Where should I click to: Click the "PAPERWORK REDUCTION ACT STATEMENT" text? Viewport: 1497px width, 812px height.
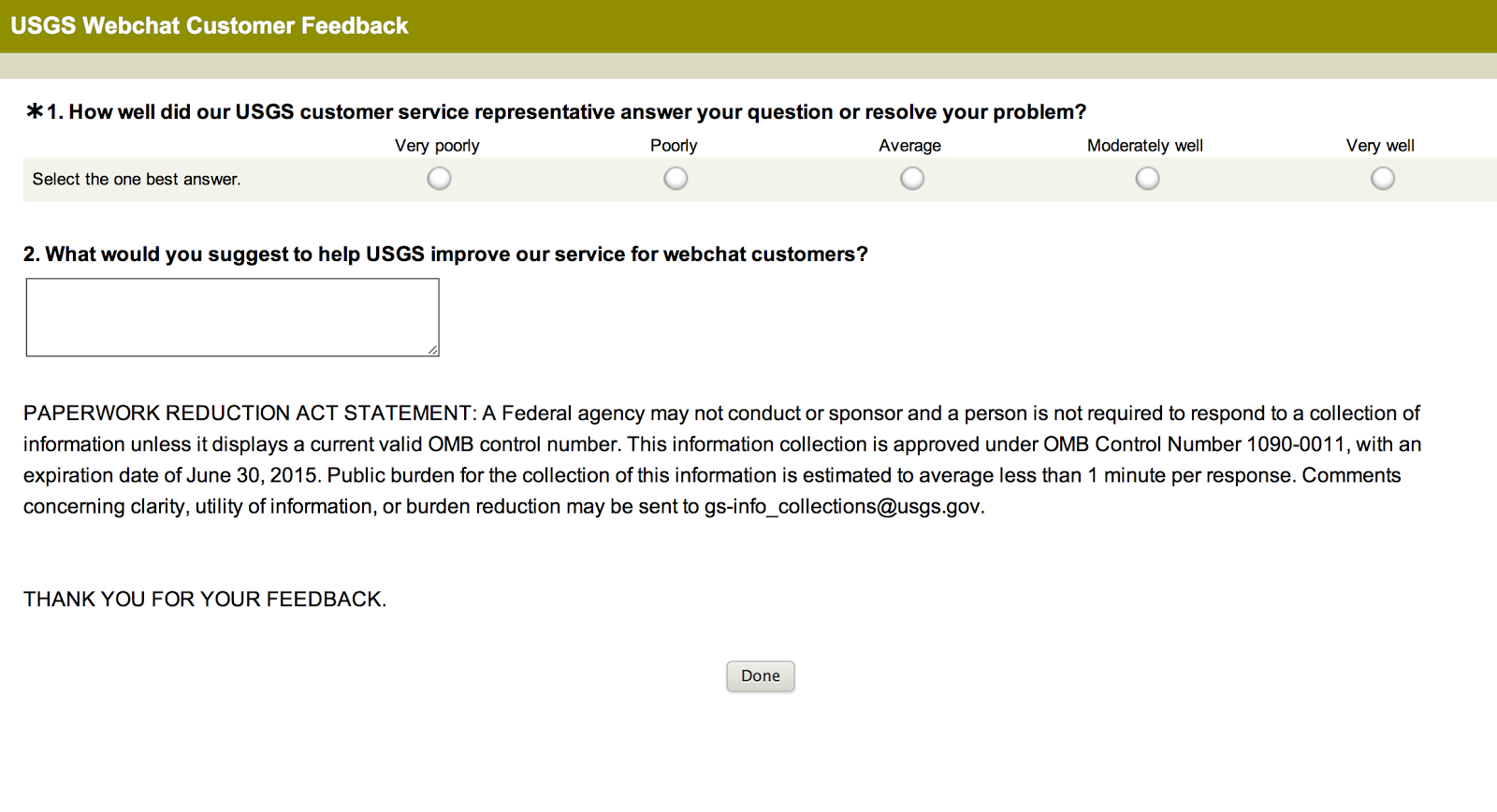(x=249, y=413)
